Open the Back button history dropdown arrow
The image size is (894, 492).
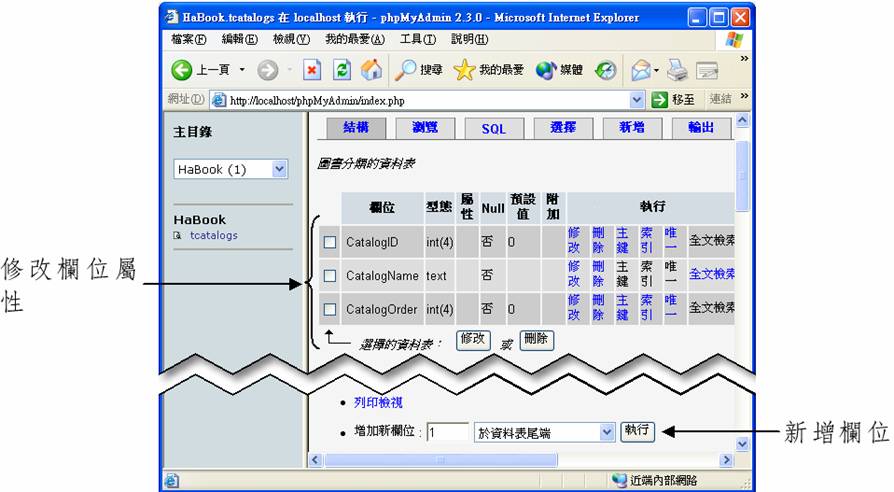(242, 70)
